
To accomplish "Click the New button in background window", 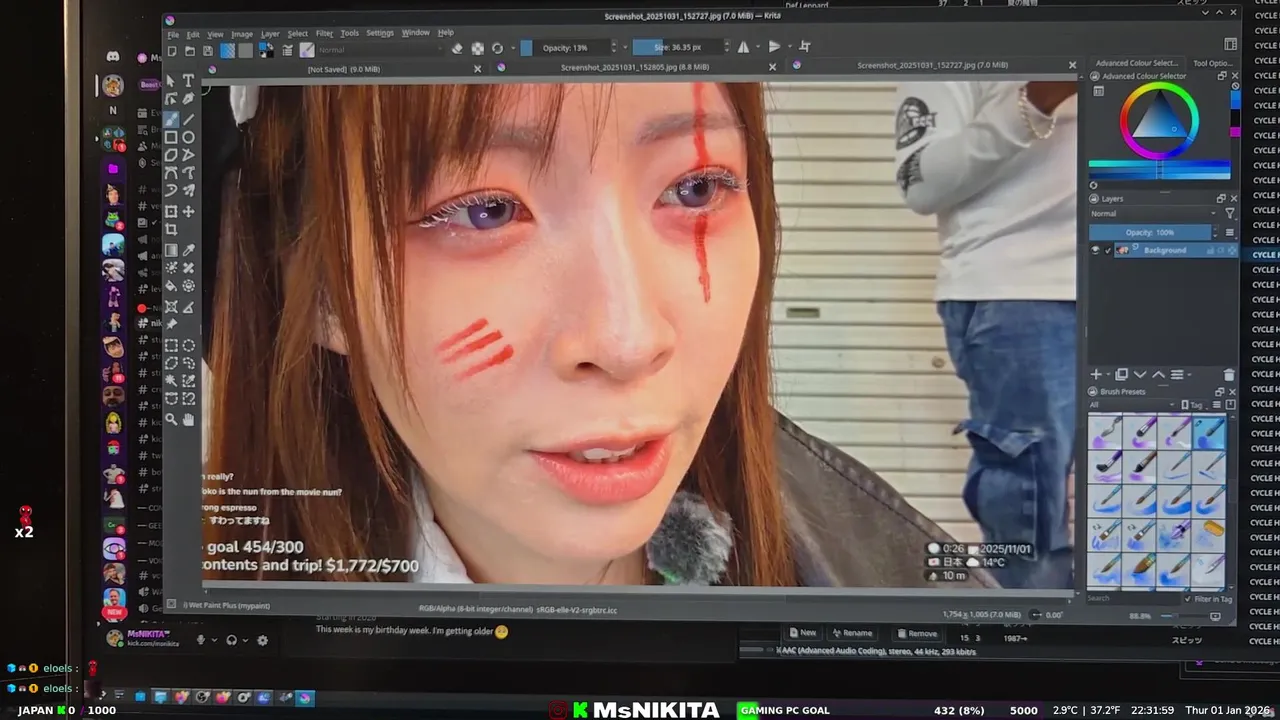I will 803,633.
